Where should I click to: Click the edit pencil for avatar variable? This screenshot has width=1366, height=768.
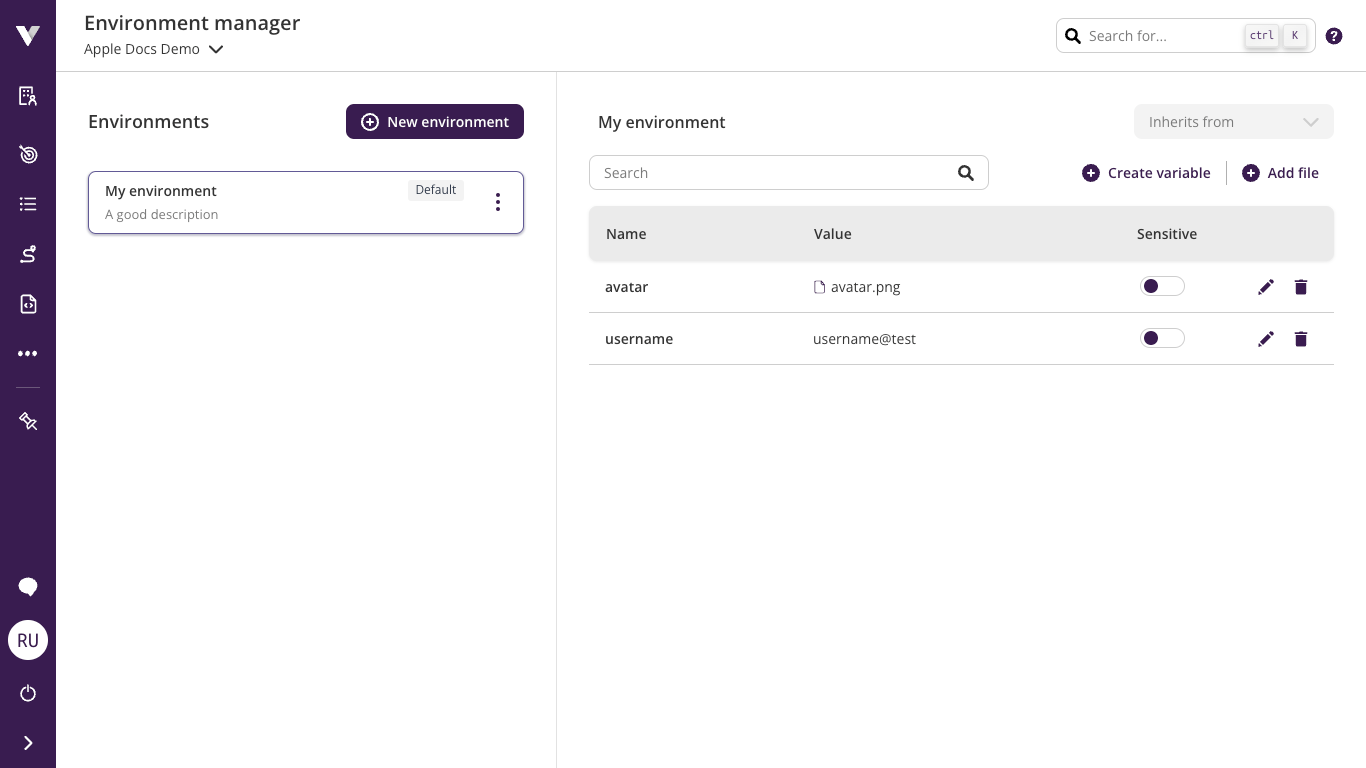coord(1266,287)
